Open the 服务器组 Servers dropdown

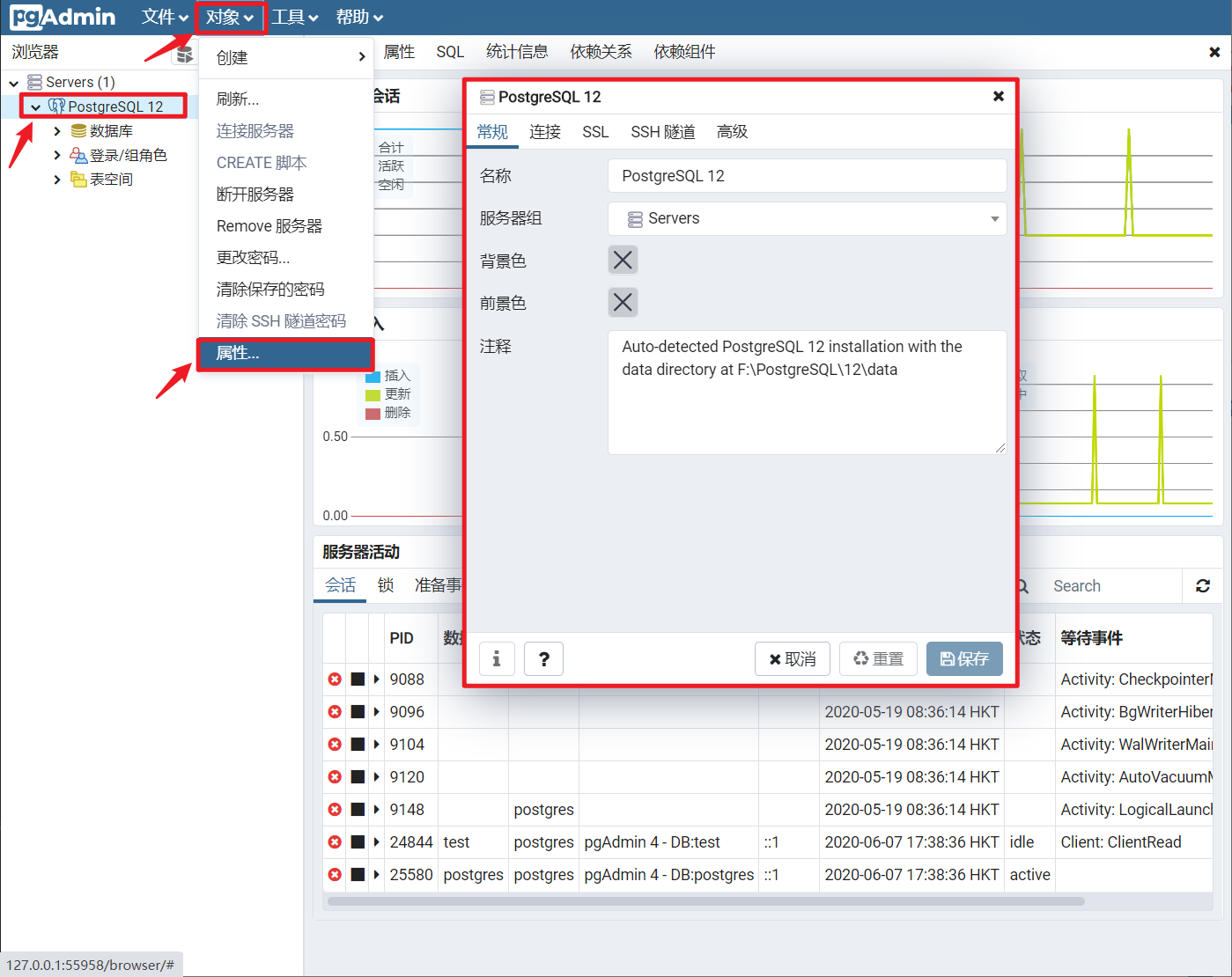click(x=807, y=218)
